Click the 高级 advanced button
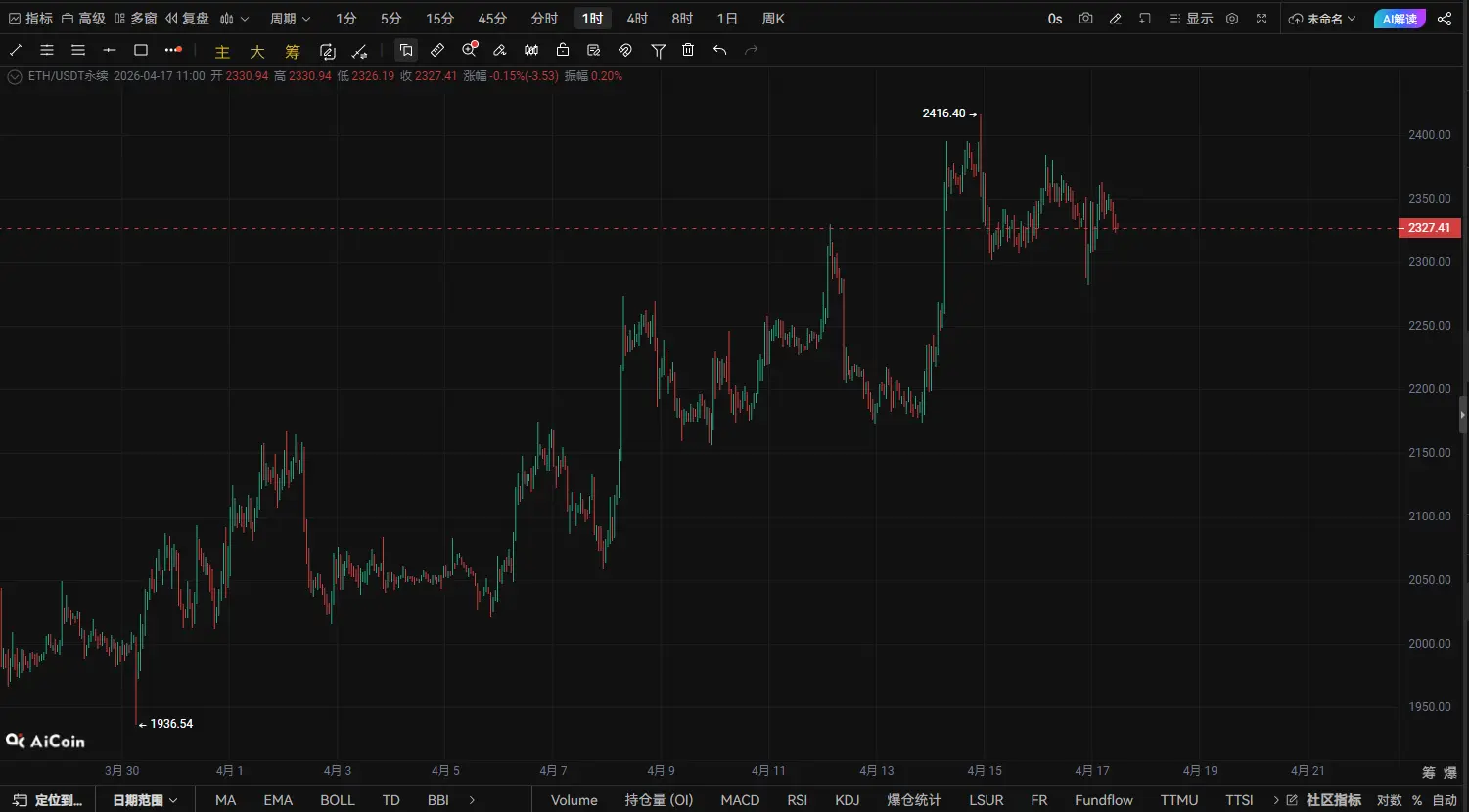 coord(83,19)
